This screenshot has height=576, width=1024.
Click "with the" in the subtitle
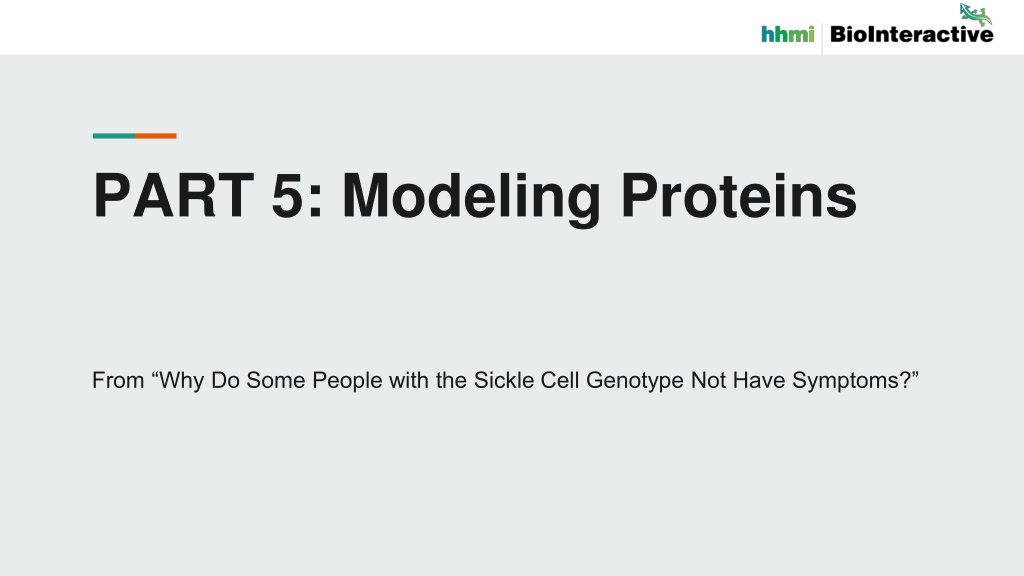pyautogui.click(x=428, y=380)
